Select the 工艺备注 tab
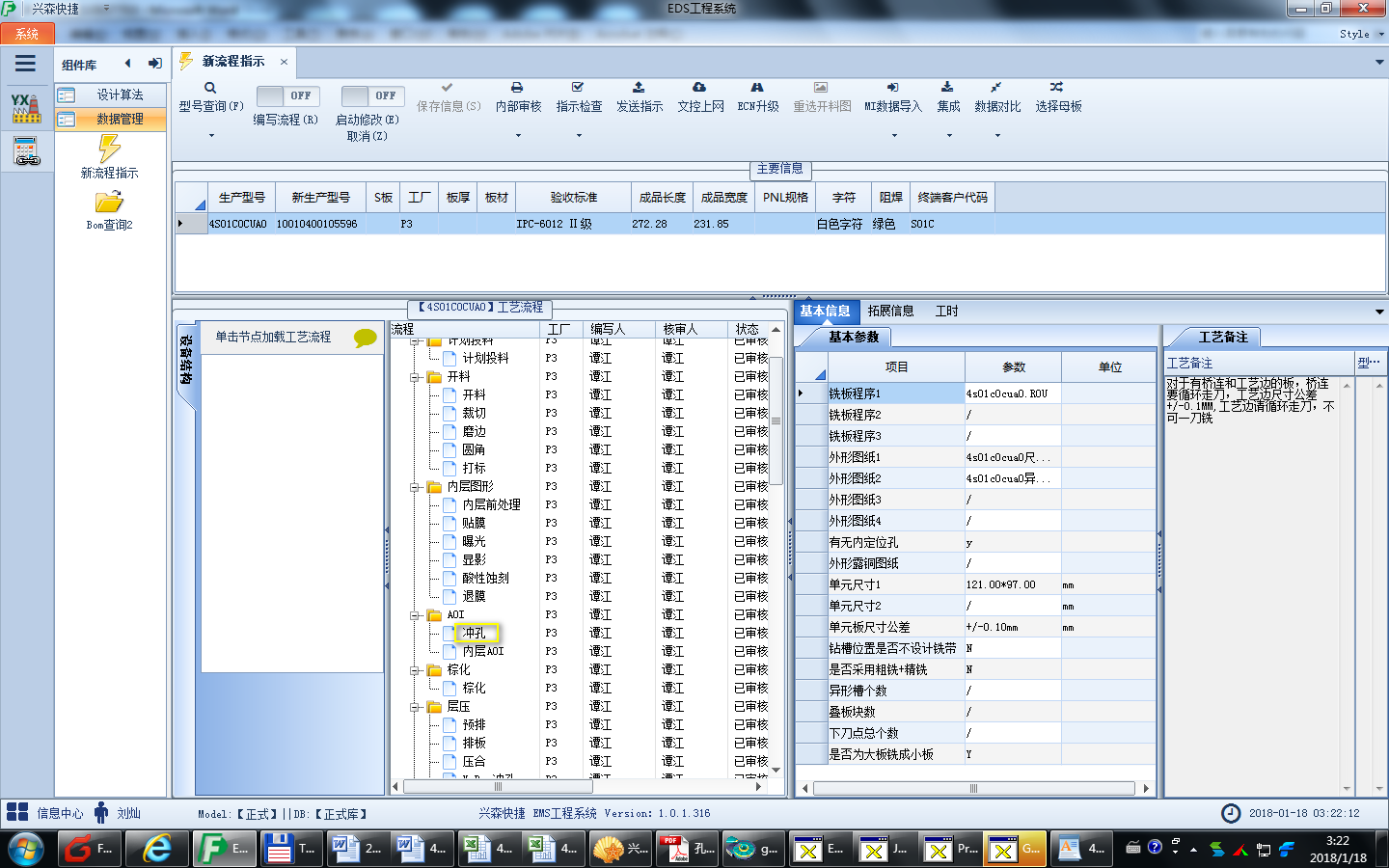This screenshot has height=868, width=1389. [x=1222, y=337]
